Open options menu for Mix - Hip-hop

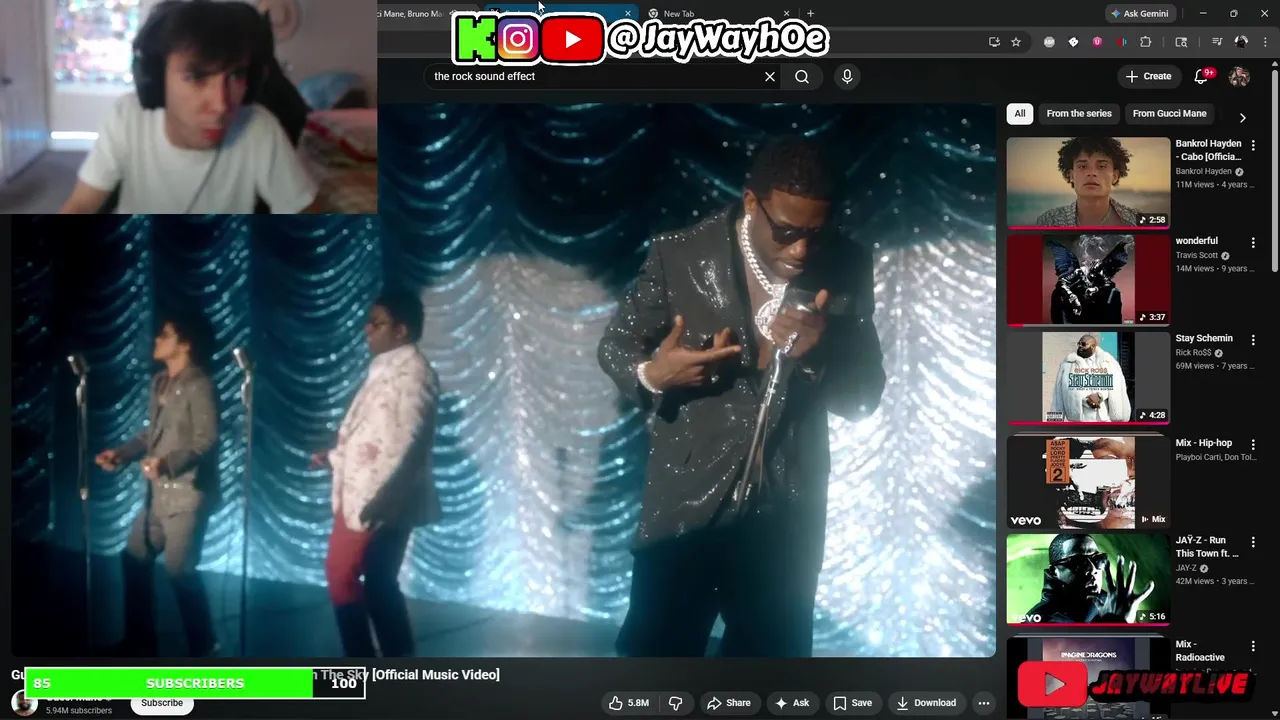point(1253,445)
